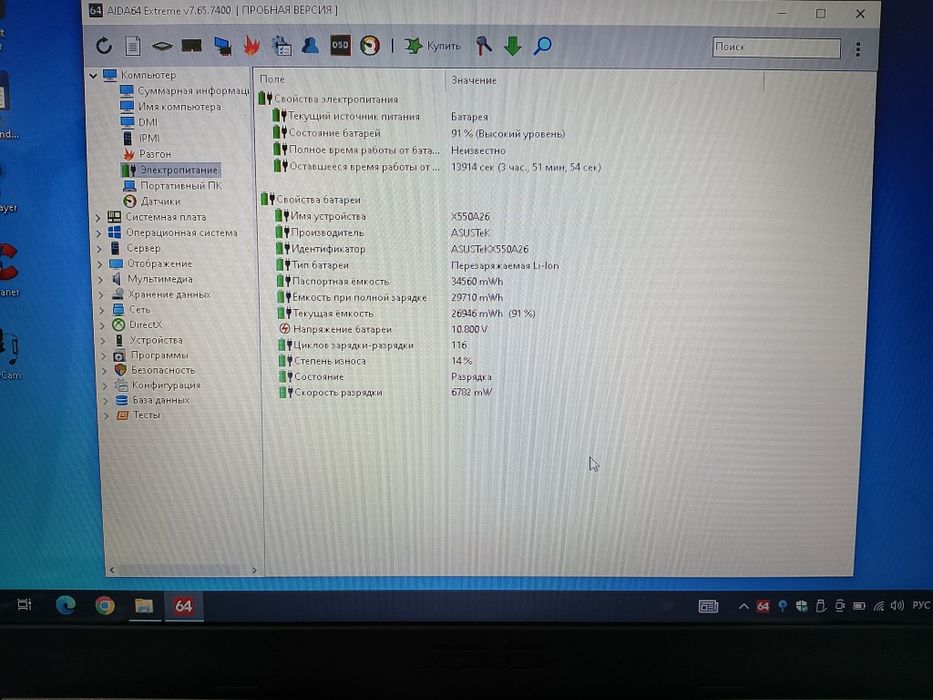Expand the Операционная система node
Image resolution: width=933 pixels, height=700 pixels.
[x=99, y=233]
